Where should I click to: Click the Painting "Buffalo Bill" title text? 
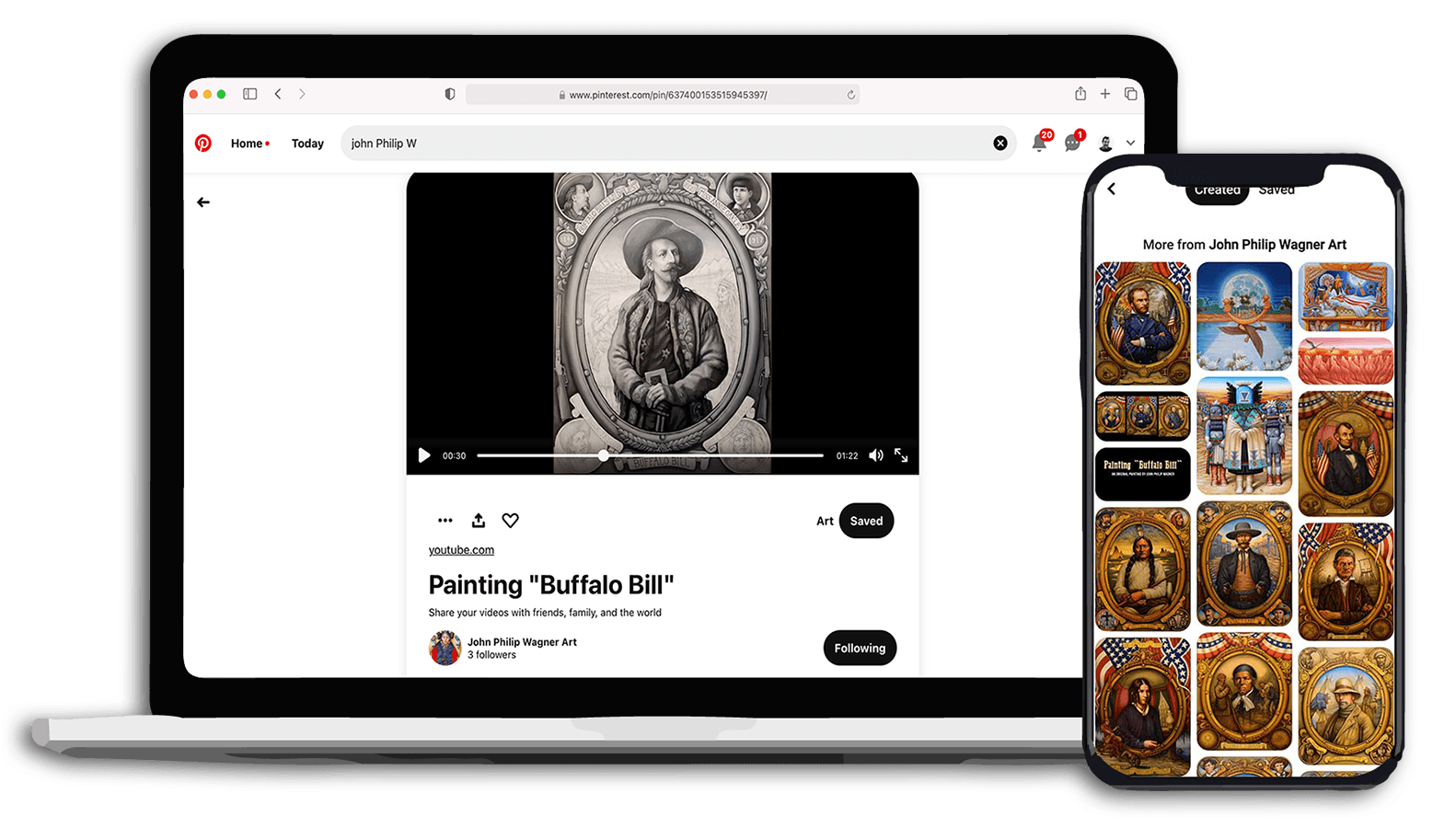tap(551, 585)
